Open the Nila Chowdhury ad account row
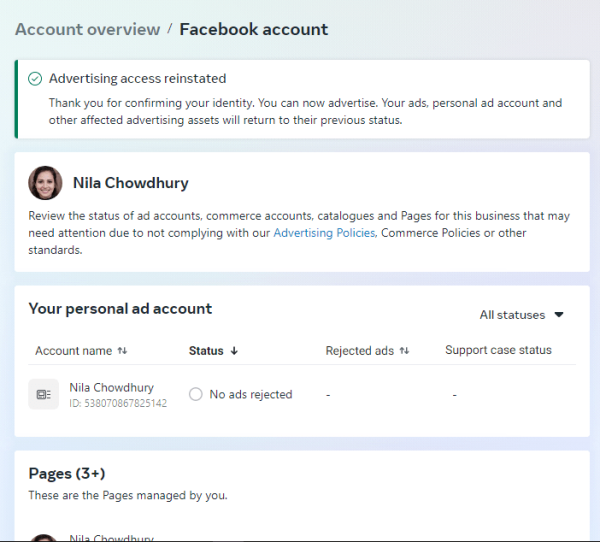The height and width of the screenshot is (542, 600). pyautogui.click(x=302, y=394)
